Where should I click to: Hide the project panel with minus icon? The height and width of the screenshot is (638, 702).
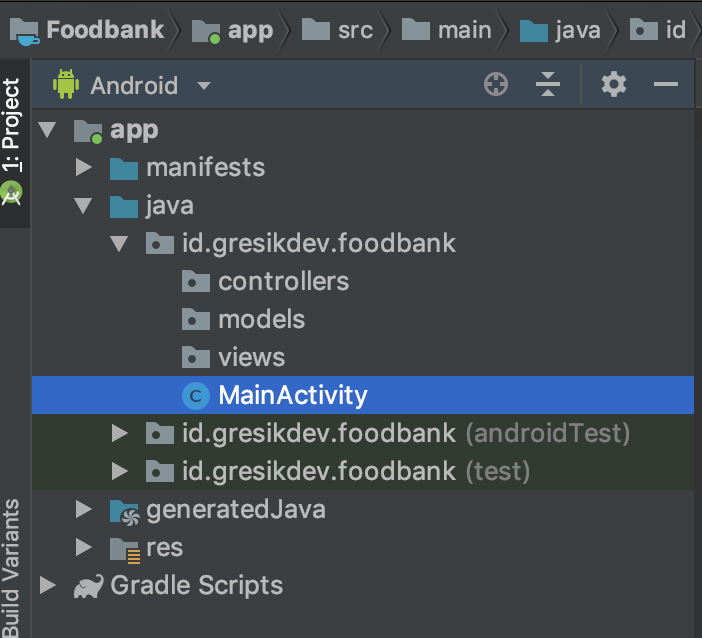click(x=666, y=86)
